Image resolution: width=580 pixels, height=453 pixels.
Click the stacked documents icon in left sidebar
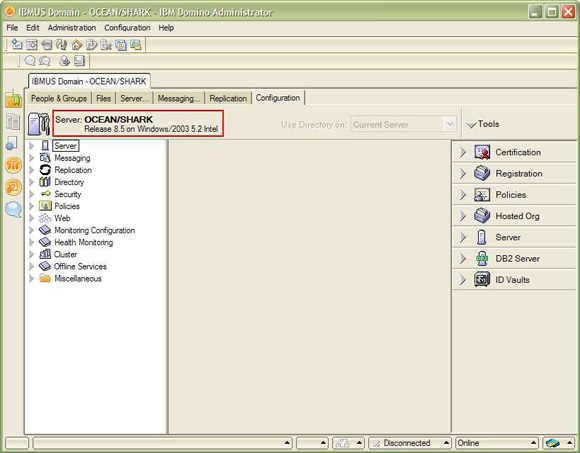click(13, 122)
